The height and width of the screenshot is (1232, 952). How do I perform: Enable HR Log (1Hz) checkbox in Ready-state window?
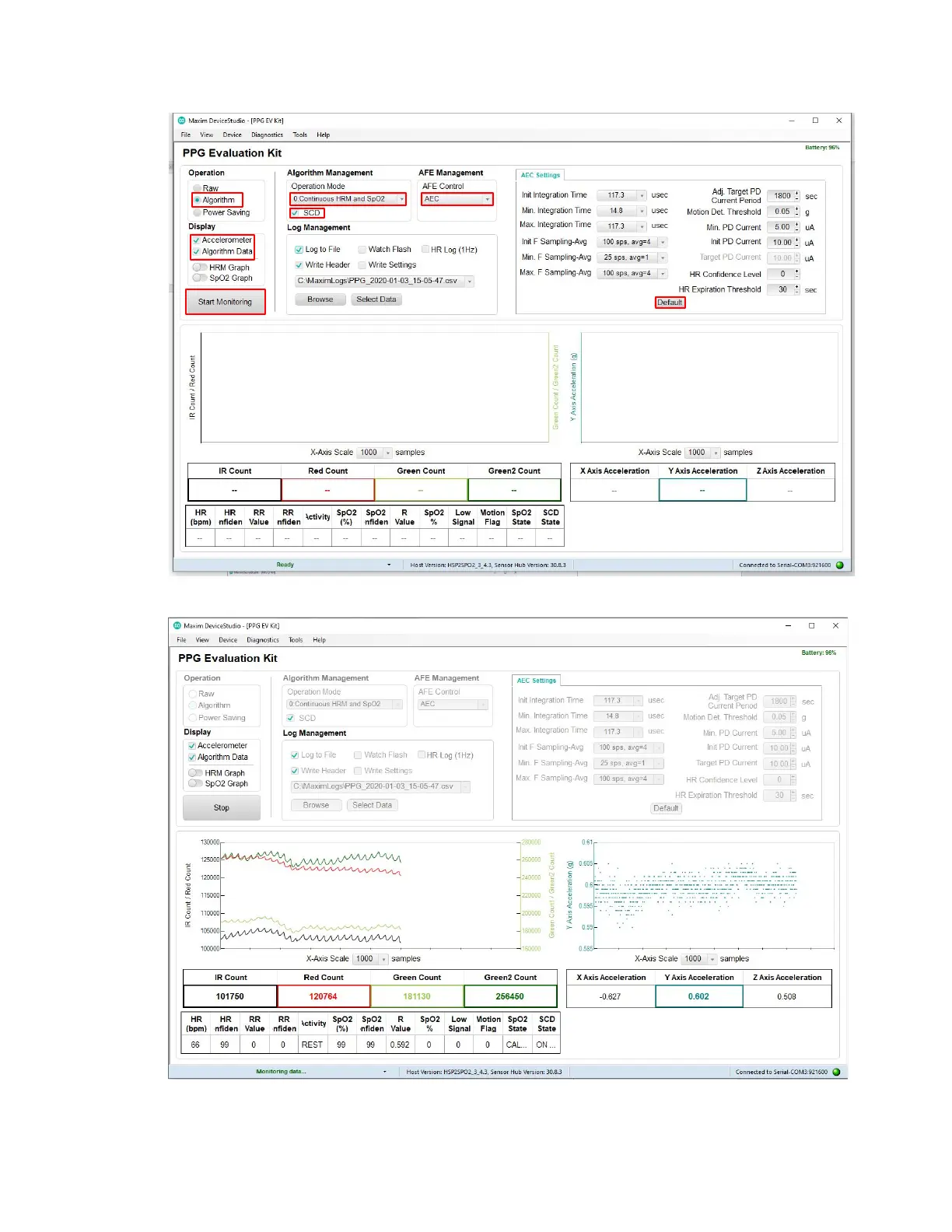tap(425, 250)
